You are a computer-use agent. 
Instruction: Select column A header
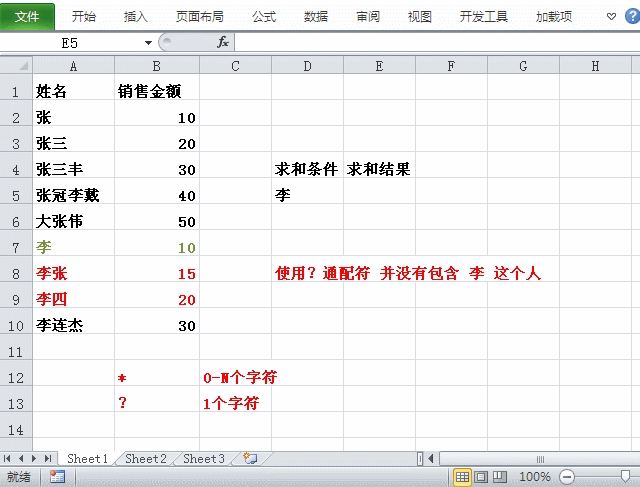(x=73, y=66)
